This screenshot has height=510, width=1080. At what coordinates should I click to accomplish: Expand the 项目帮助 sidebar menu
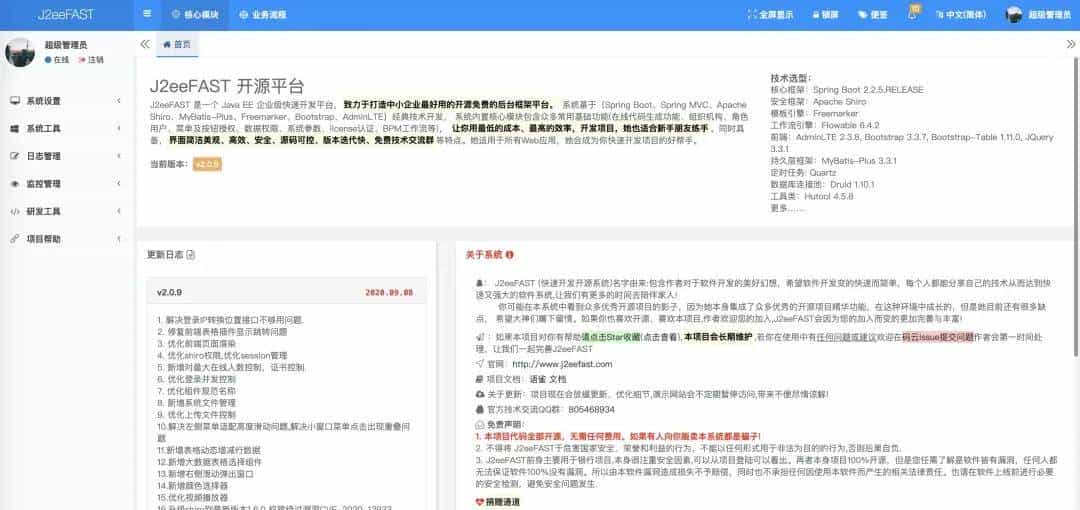pos(67,239)
